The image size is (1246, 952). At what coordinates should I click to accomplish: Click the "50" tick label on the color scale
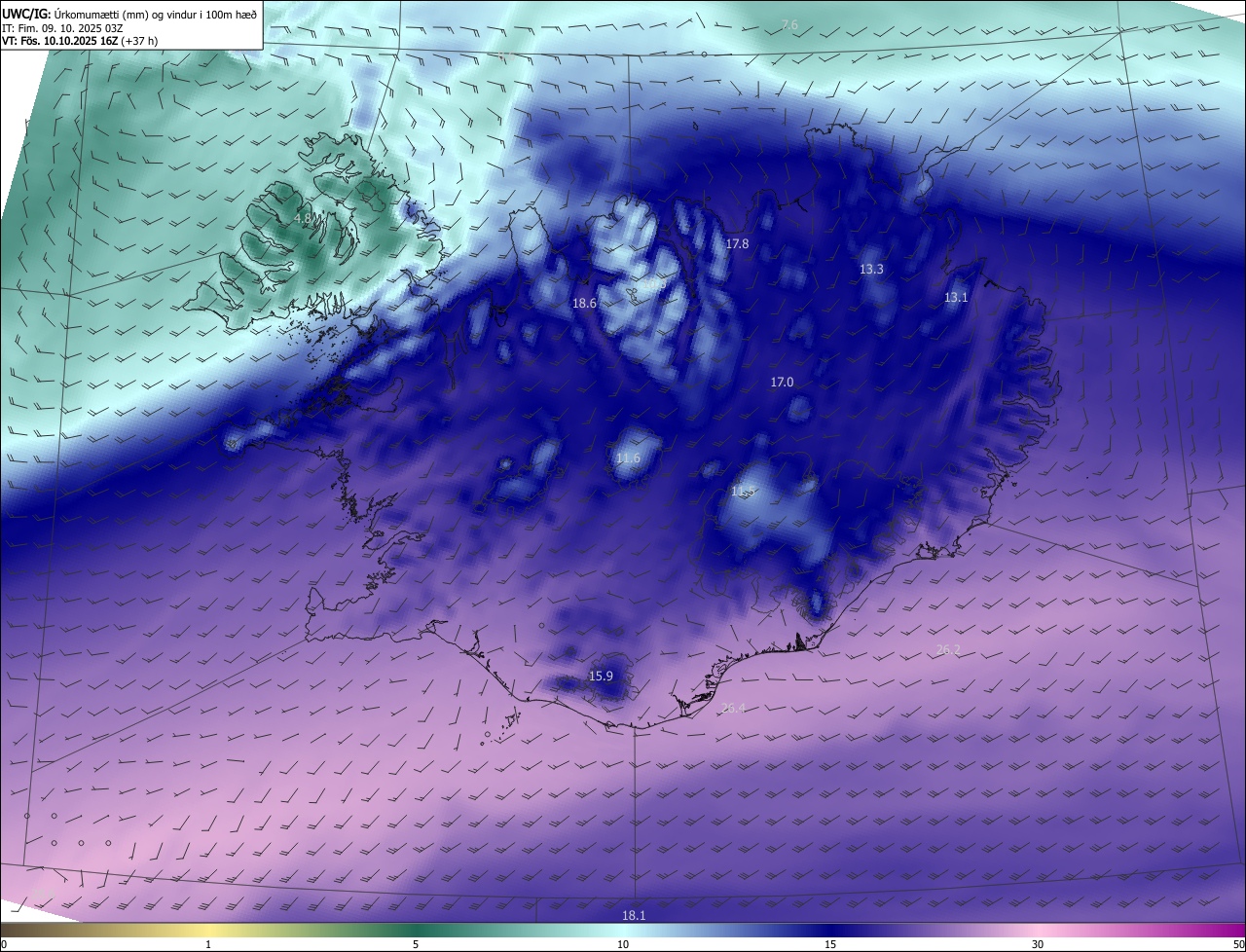coord(1237,944)
